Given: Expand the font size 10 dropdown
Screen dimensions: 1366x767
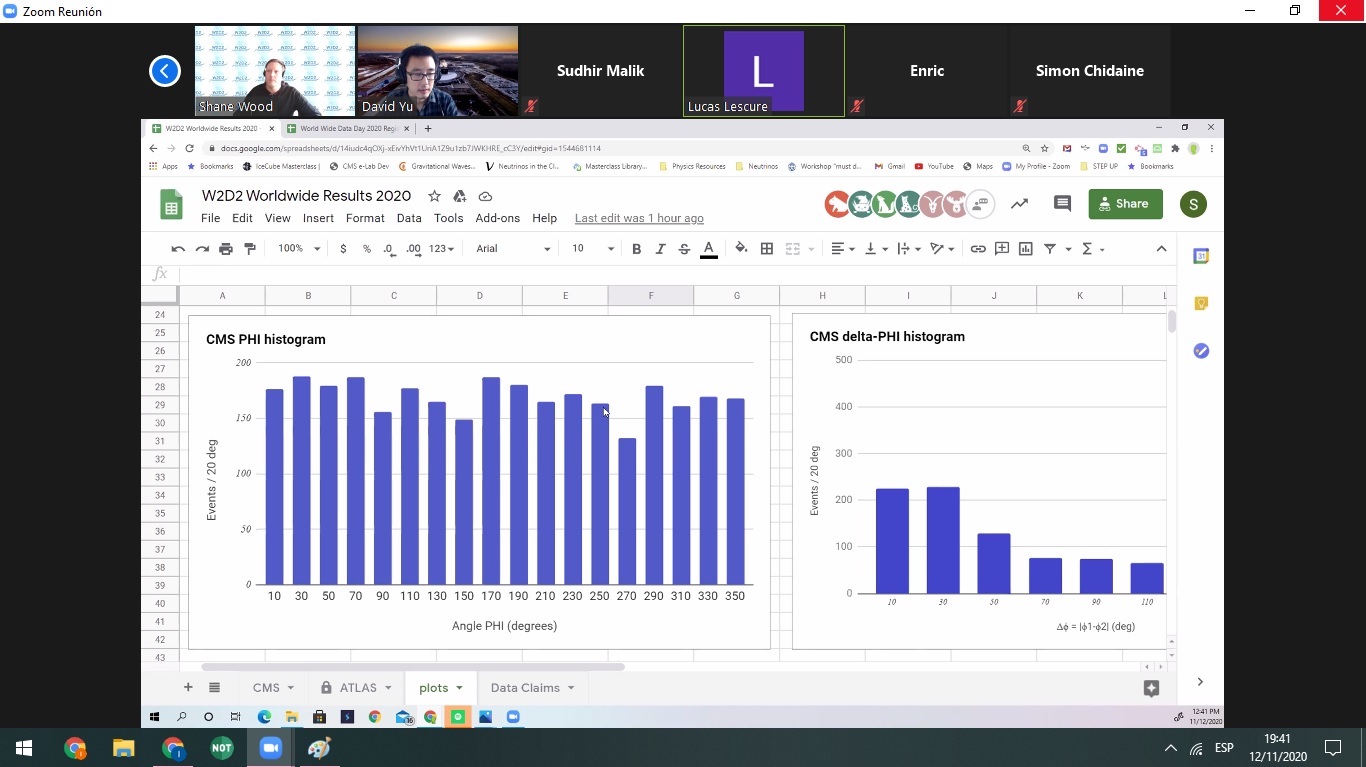Looking at the screenshot, I should tap(592, 249).
